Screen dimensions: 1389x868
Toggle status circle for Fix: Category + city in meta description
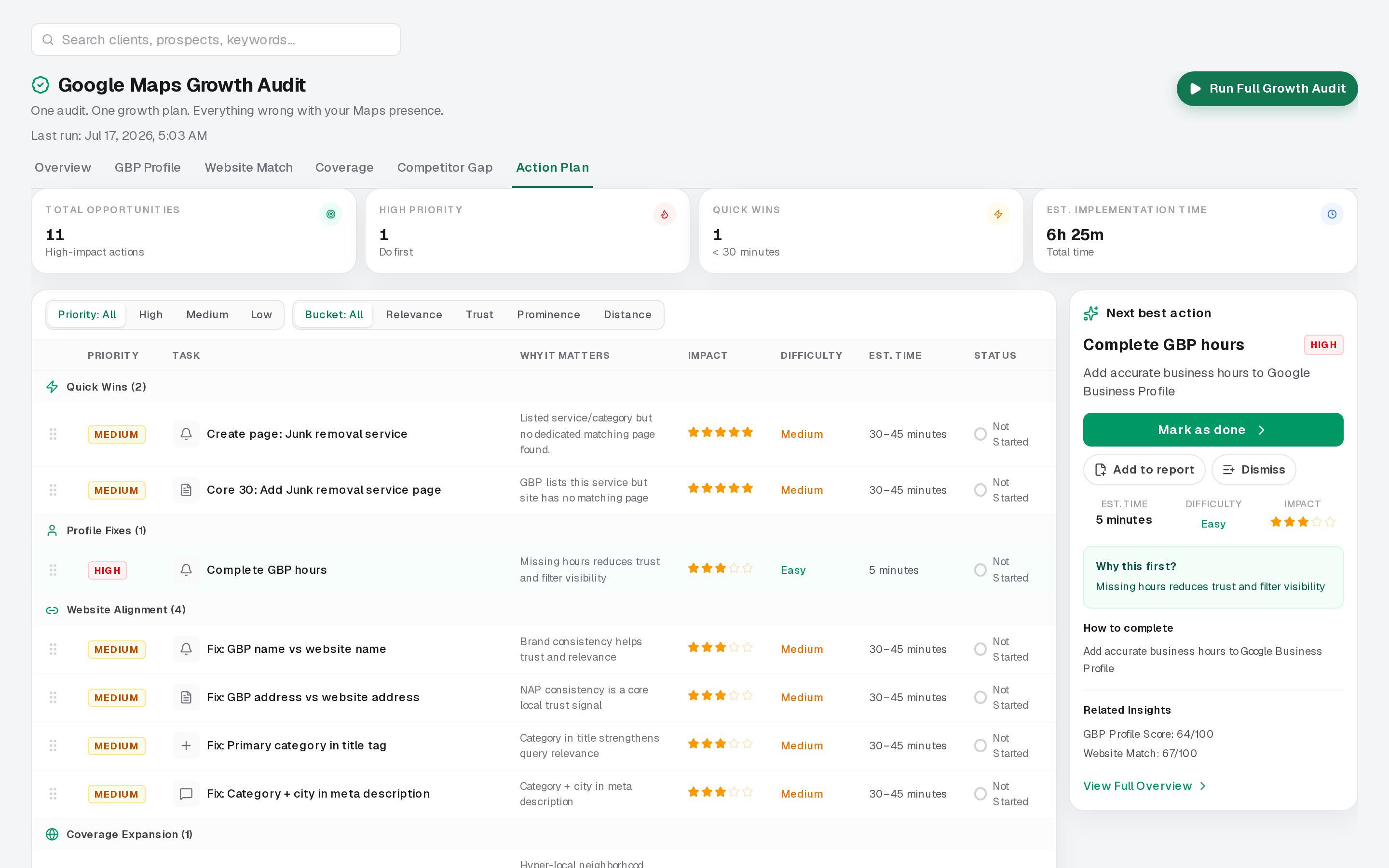click(980, 793)
